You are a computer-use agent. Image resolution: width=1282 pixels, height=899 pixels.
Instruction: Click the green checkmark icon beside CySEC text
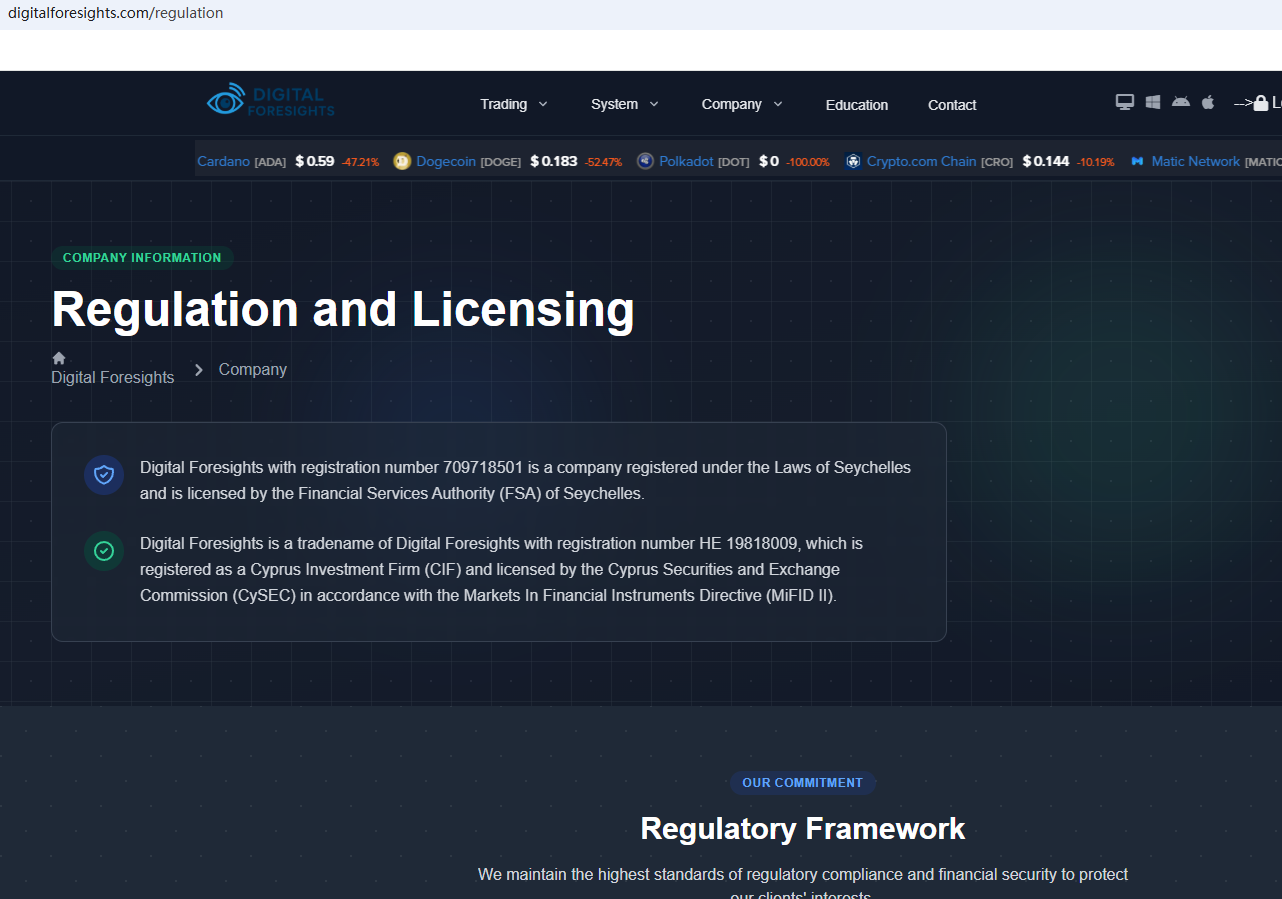click(104, 551)
